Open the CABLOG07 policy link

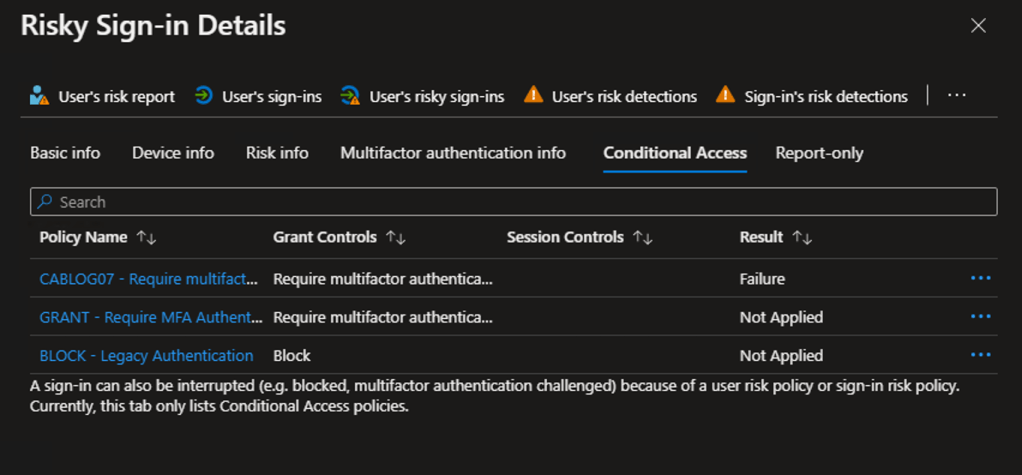point(148,279)
